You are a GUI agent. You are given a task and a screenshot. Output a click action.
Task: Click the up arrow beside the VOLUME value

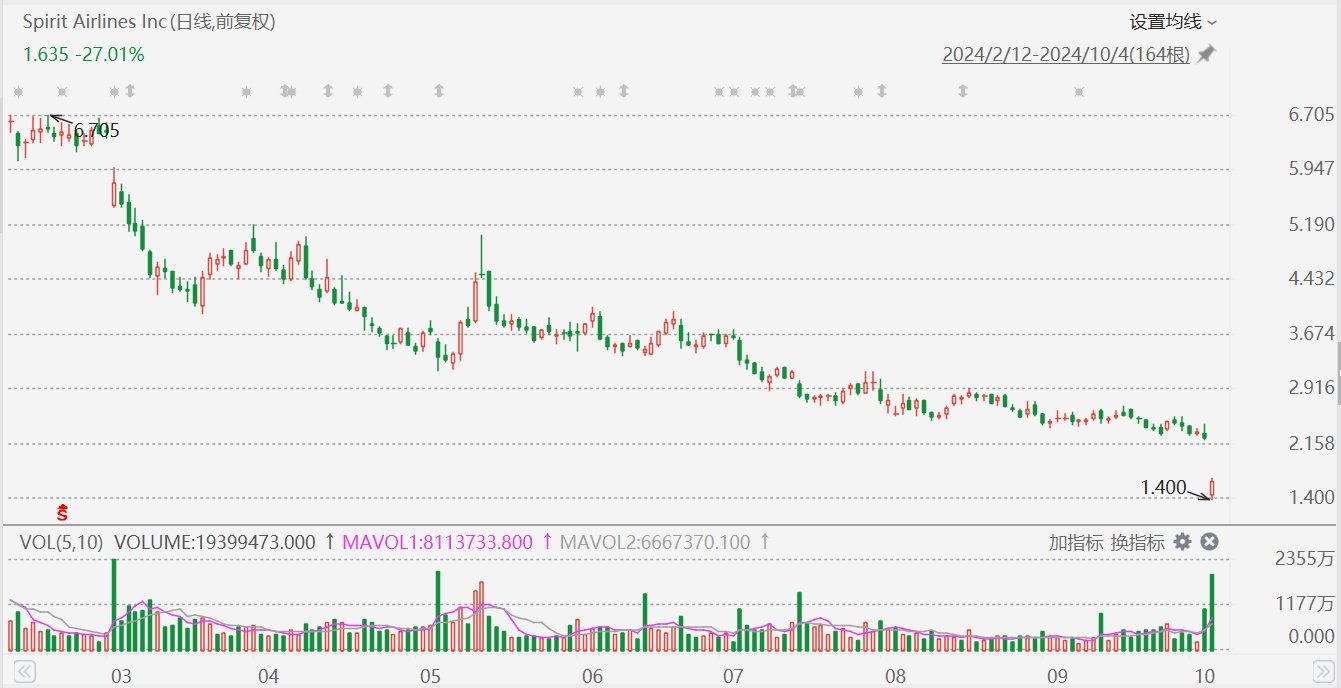pos(329,541)
